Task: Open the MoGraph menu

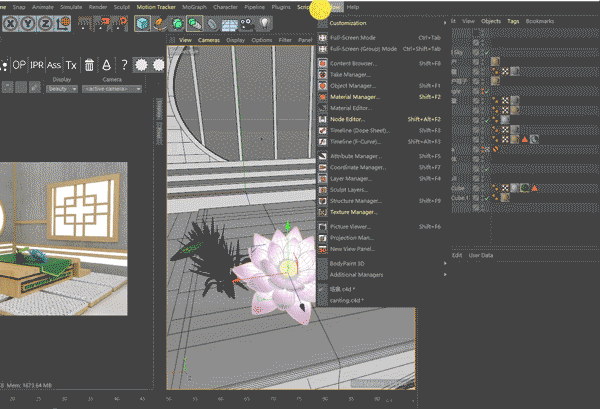Action: click(194, 7)
